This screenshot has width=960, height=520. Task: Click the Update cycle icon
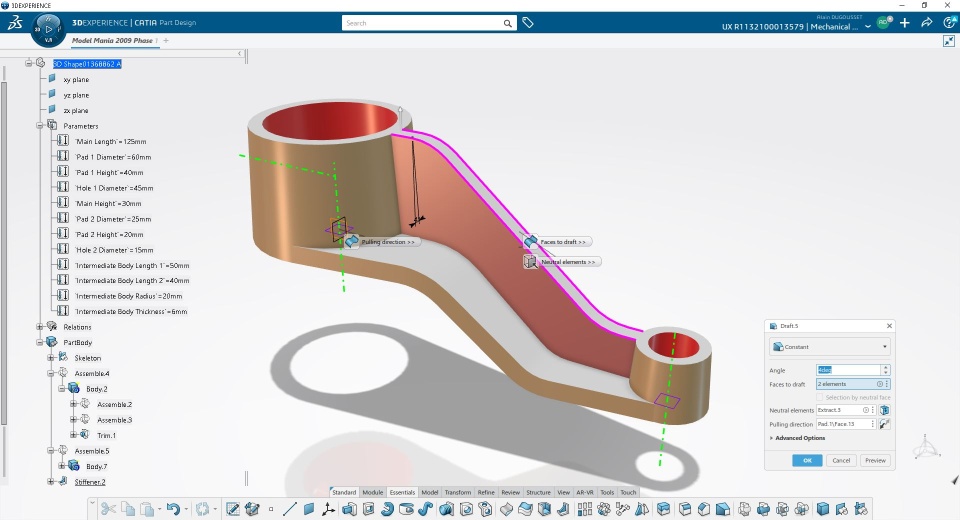202,509
